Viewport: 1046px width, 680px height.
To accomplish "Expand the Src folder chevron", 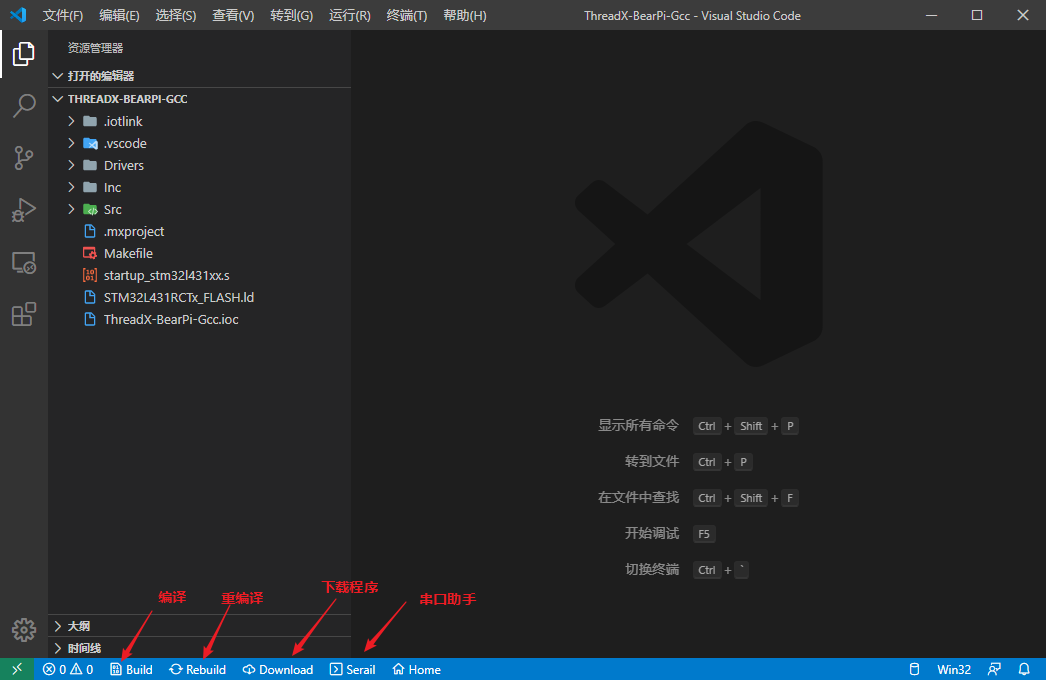I will (x=71, y=209).
